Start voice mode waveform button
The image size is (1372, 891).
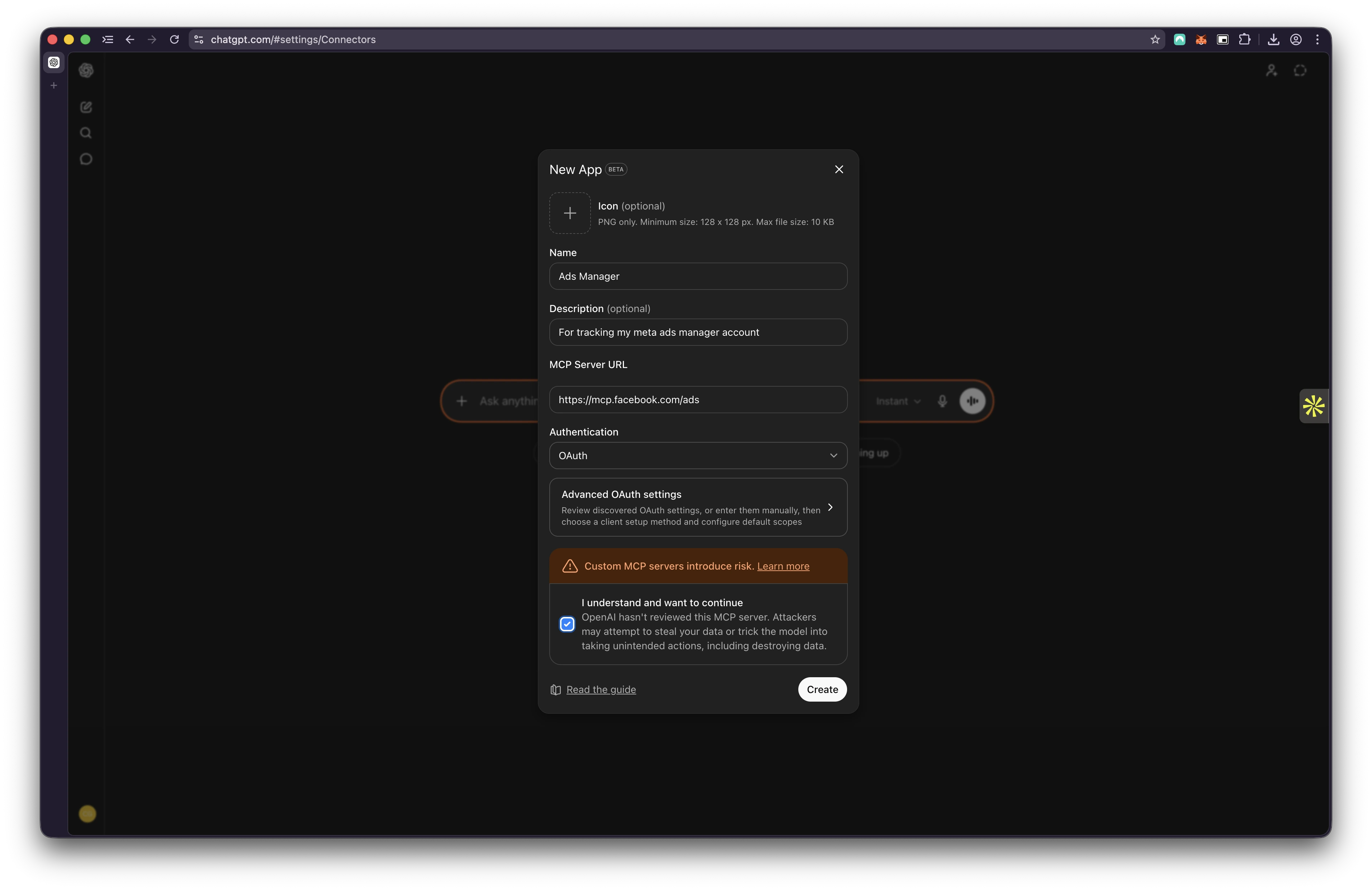(x=972, y=401)
